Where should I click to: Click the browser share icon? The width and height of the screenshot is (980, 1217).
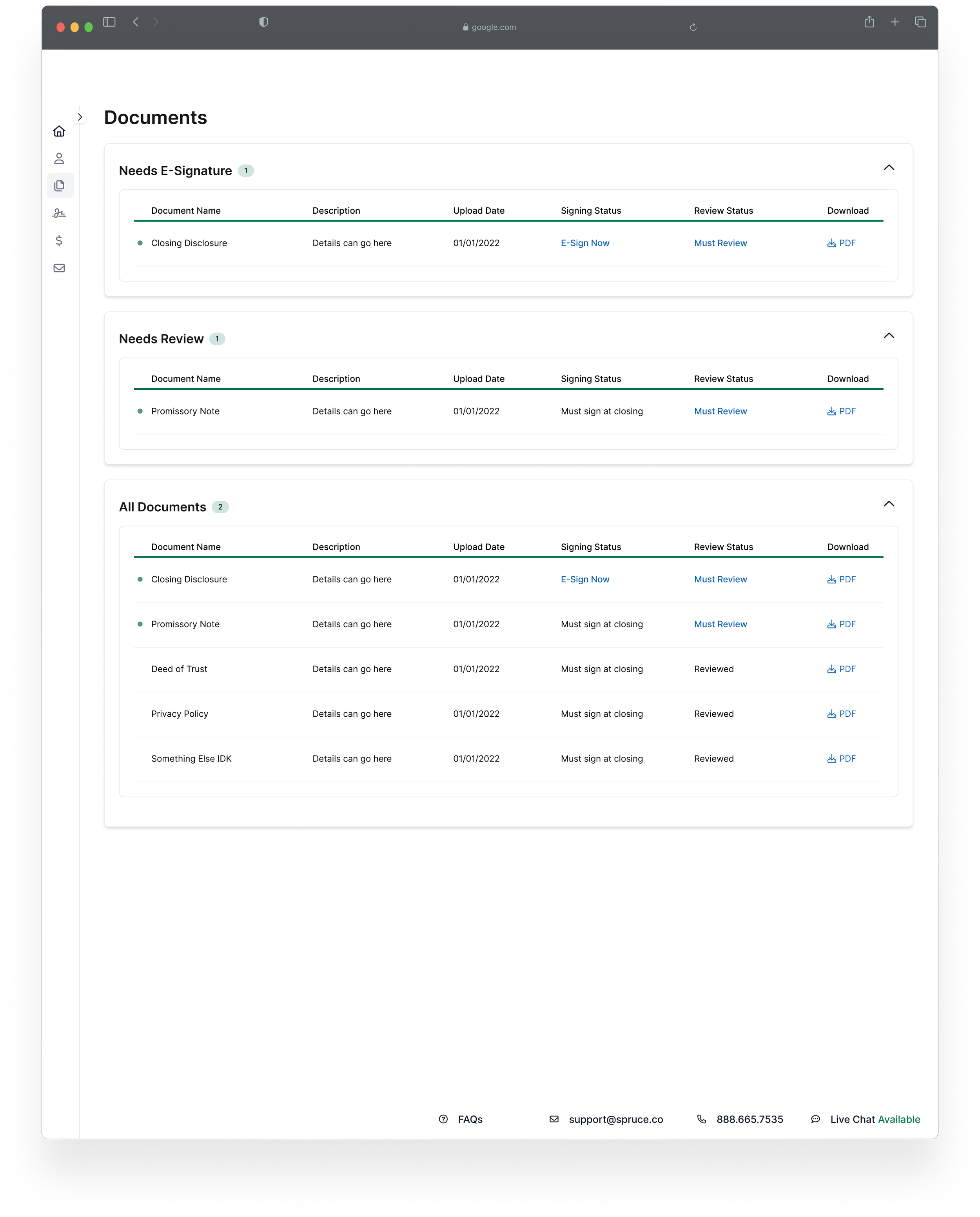pos(869,22)
